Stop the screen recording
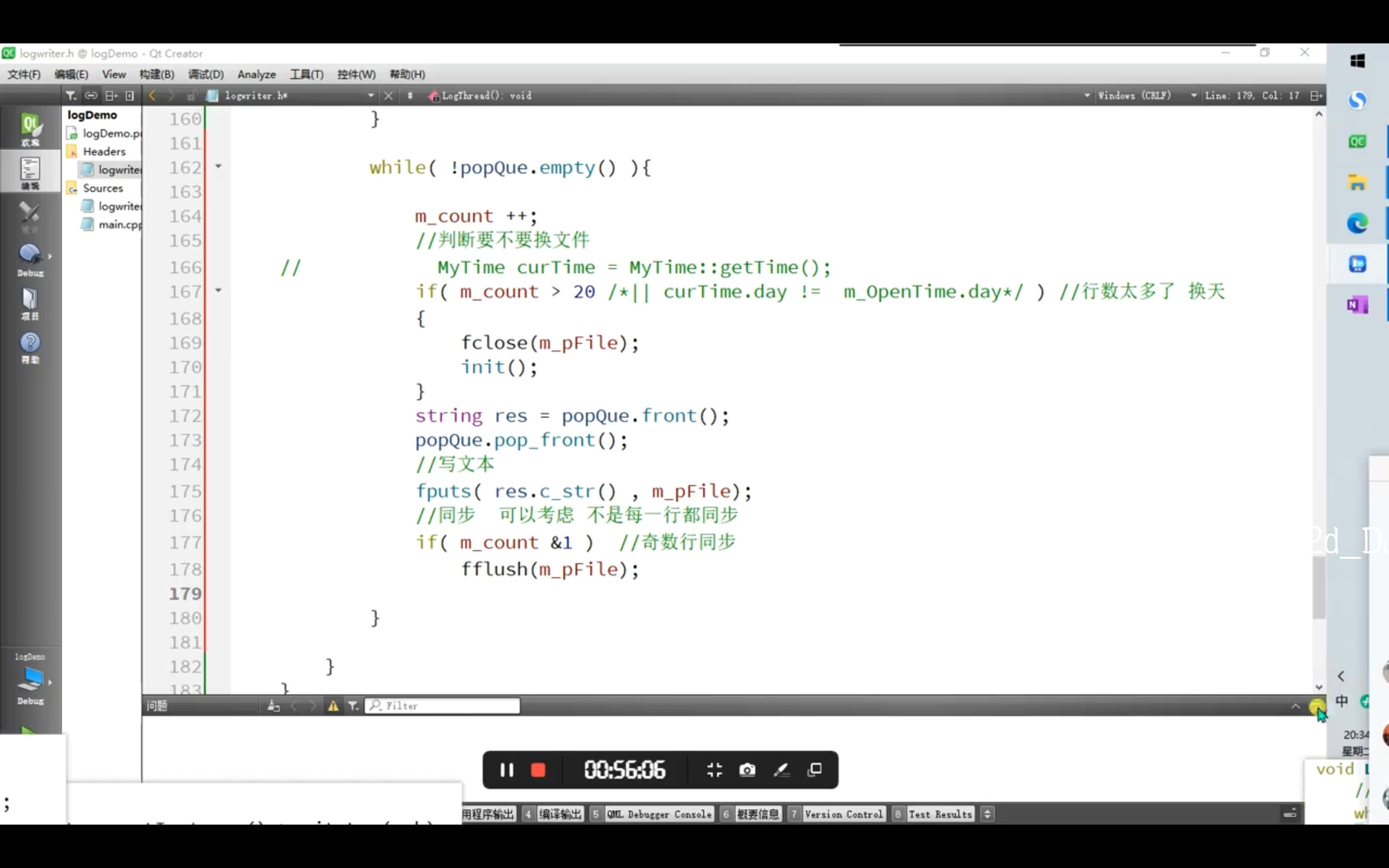 (538, 770)
